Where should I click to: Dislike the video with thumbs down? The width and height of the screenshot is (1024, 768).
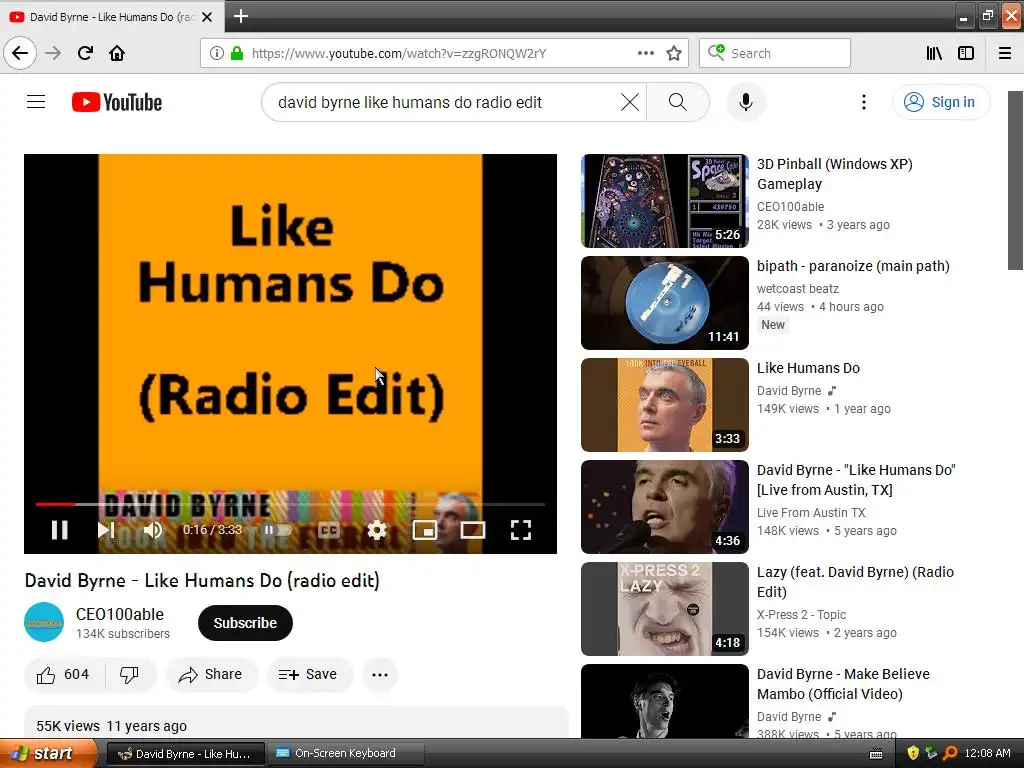click(130, 675)
